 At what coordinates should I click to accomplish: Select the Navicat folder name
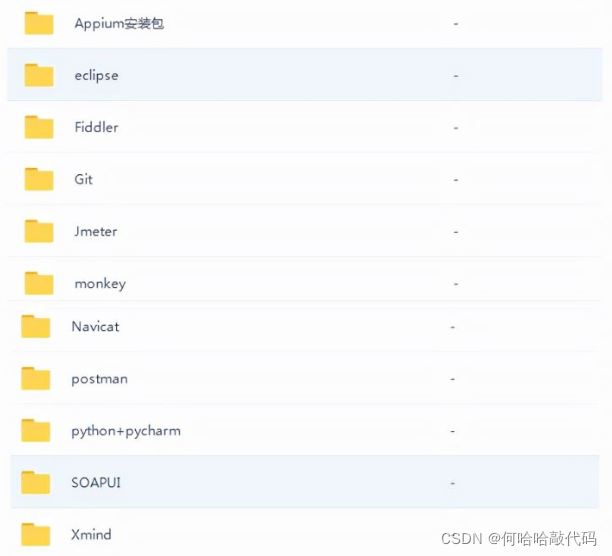pyautogui.click(x=95, y=327)
